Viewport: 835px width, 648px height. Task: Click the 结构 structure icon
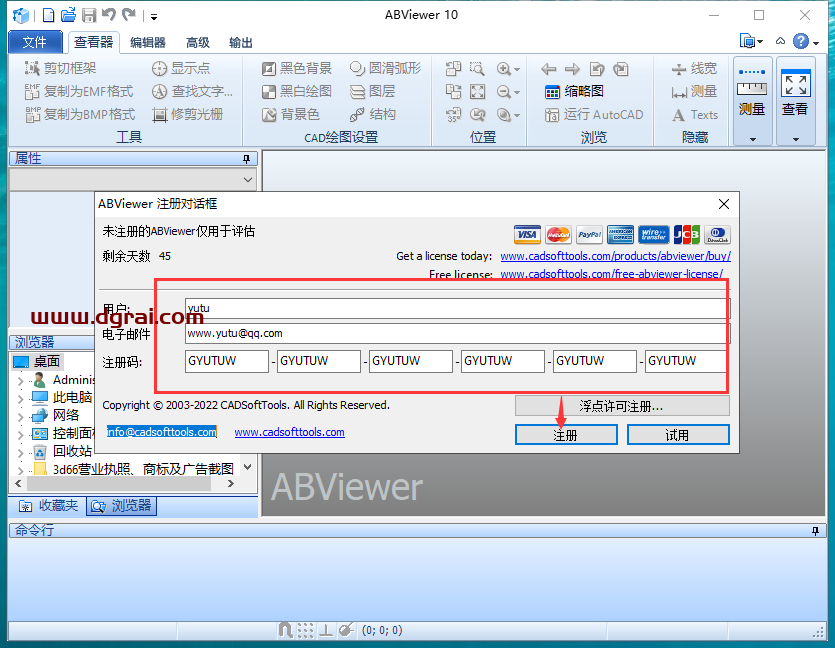coord(372,114)
